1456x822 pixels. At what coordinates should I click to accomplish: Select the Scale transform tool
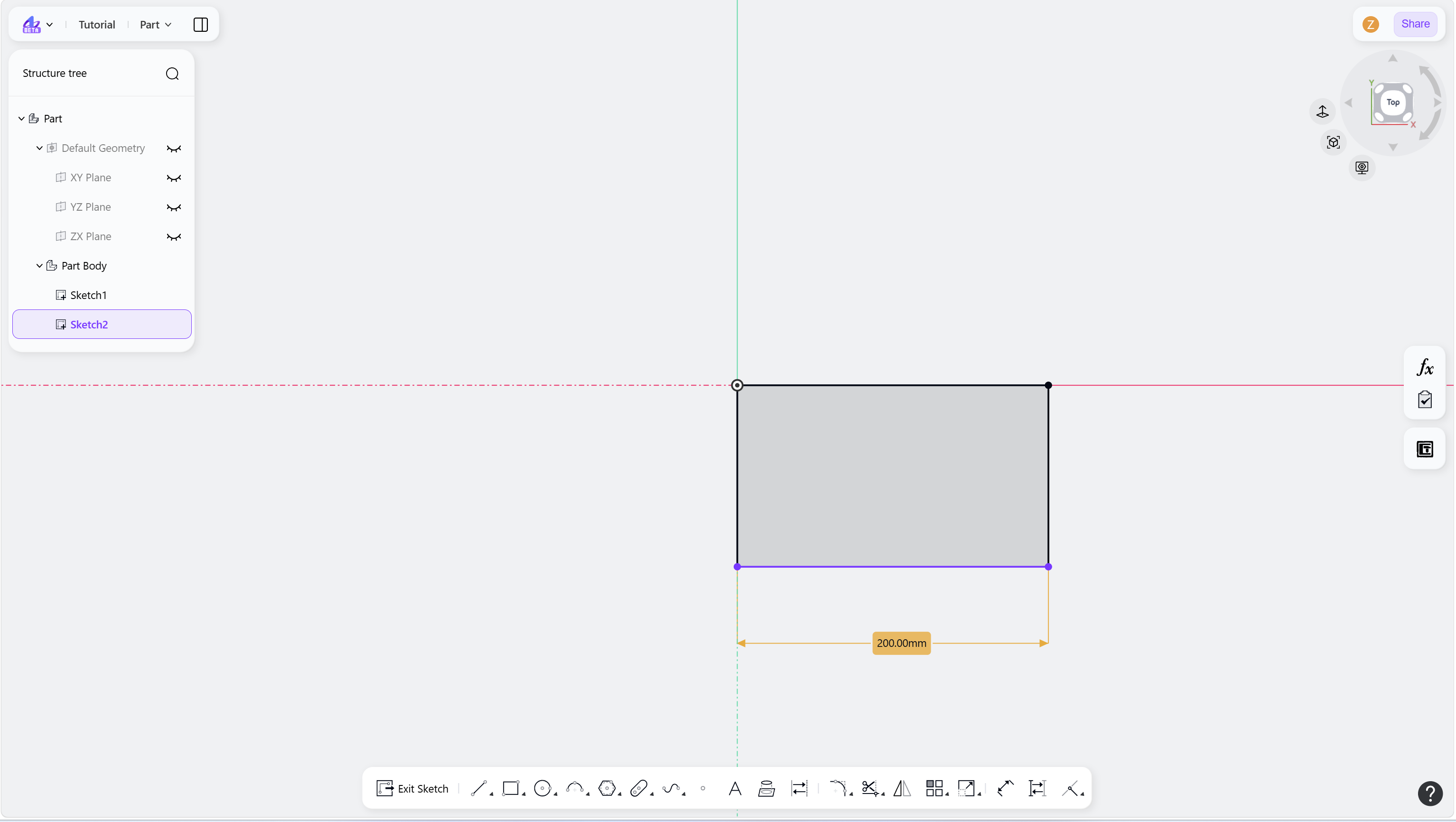click(966, 788)
